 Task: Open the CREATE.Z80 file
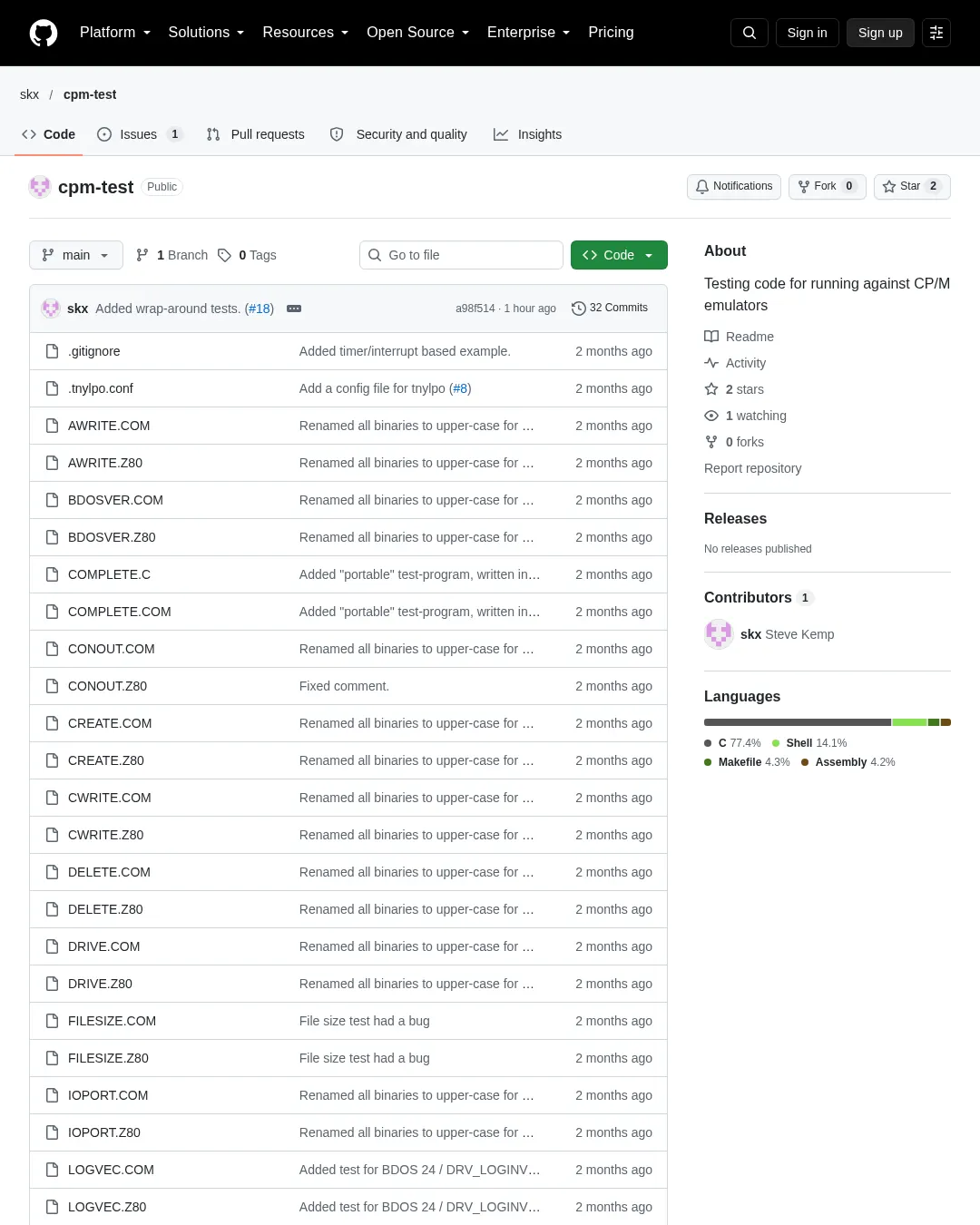click(x=106, y=760)
